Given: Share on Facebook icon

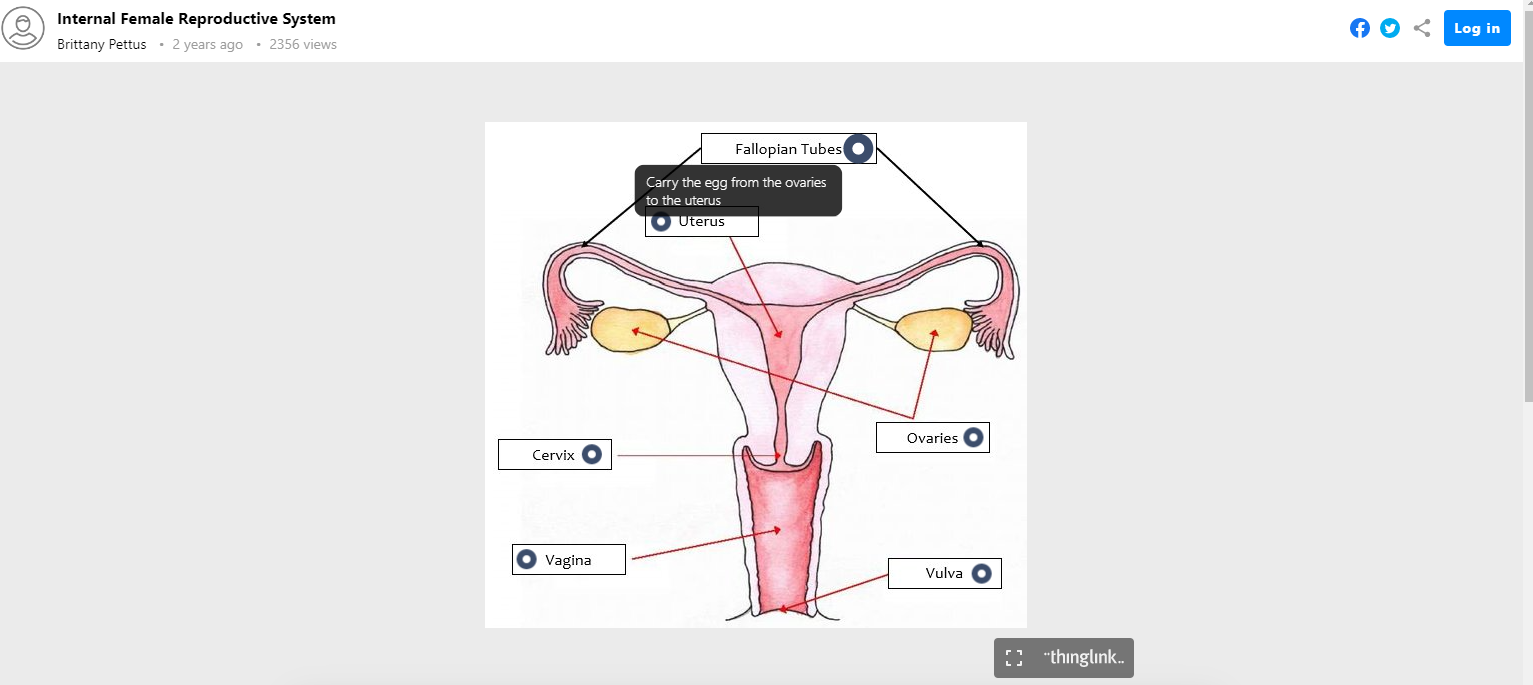Looking at the screenshot, I should click(x=1359, y=28).
